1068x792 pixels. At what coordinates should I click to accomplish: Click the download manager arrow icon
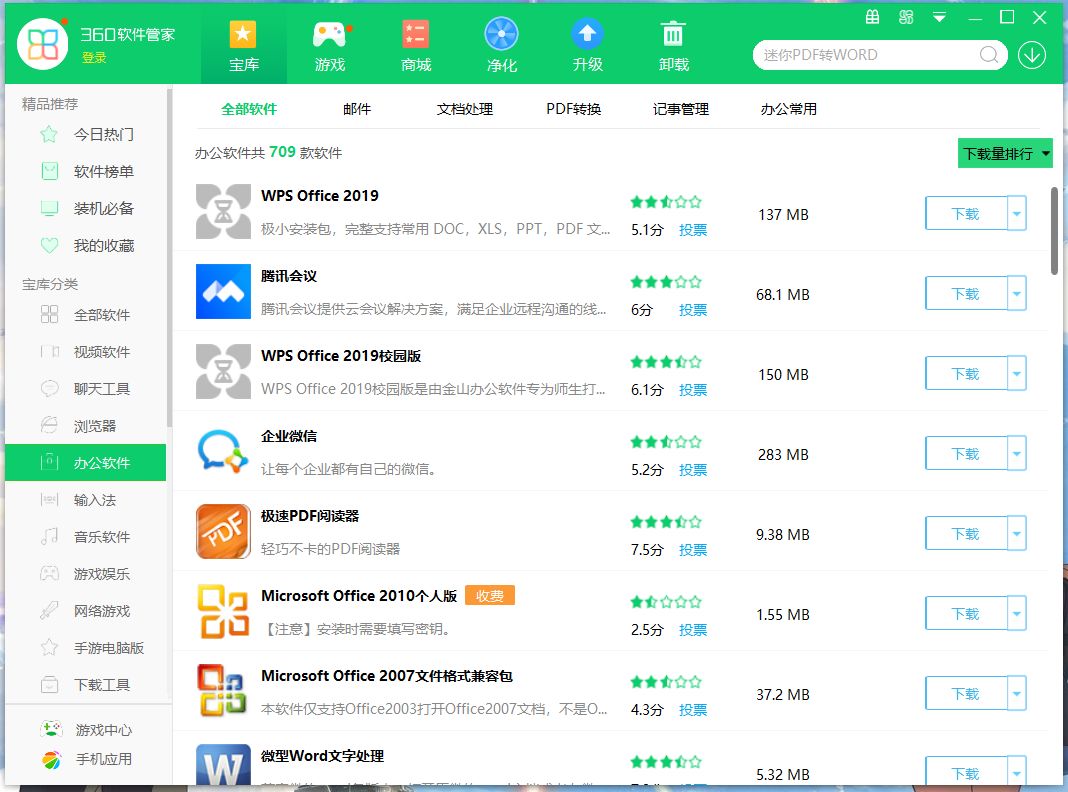tap(1032, 55)
